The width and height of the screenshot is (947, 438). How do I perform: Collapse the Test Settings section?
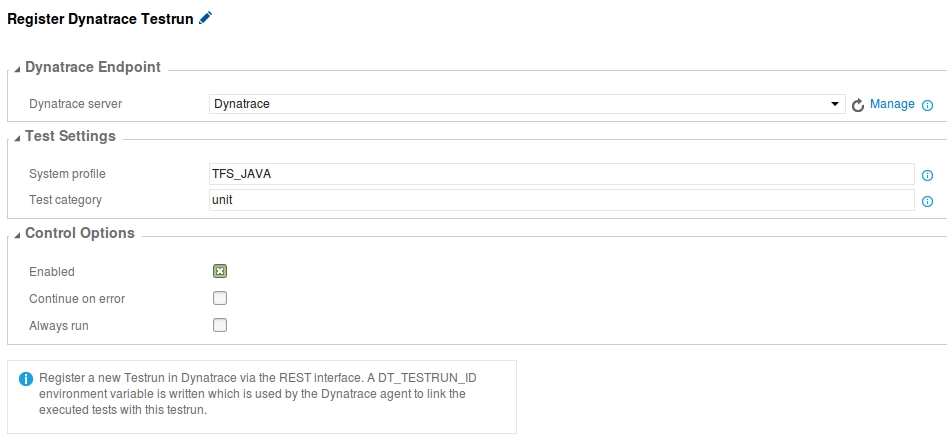pos(17,138)
